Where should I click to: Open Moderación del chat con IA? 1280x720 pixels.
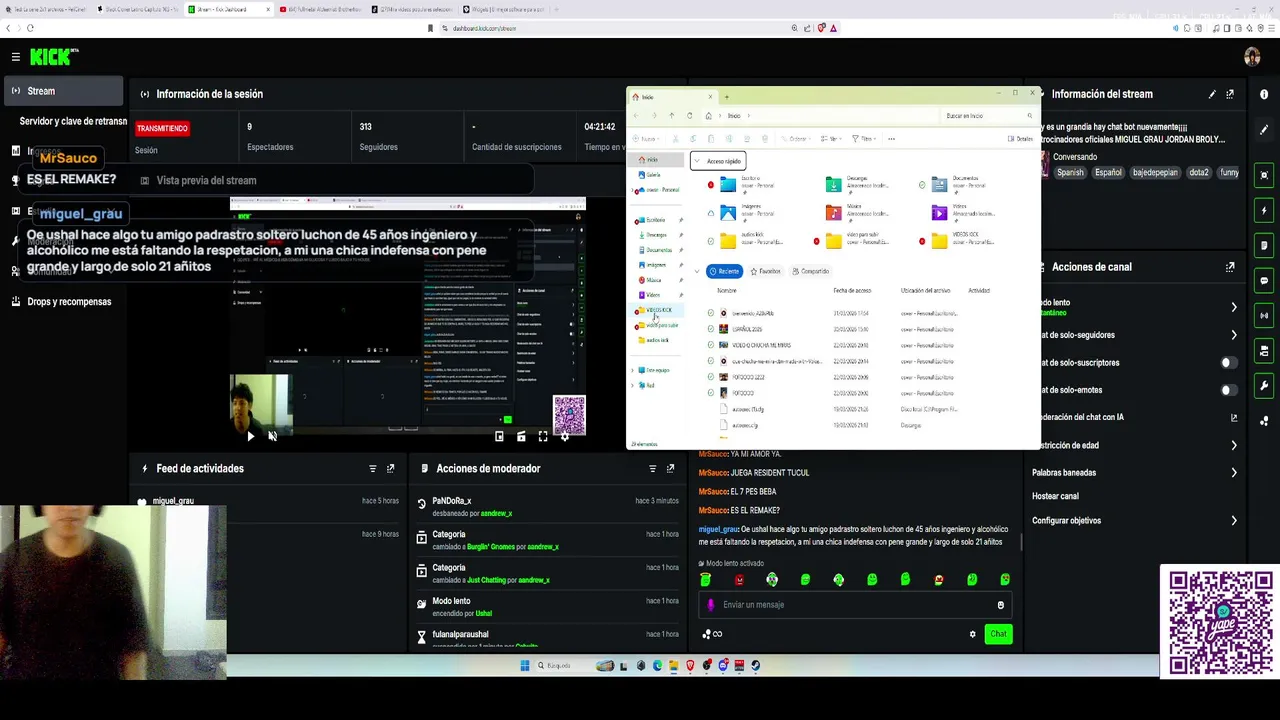click(1138, 418)
